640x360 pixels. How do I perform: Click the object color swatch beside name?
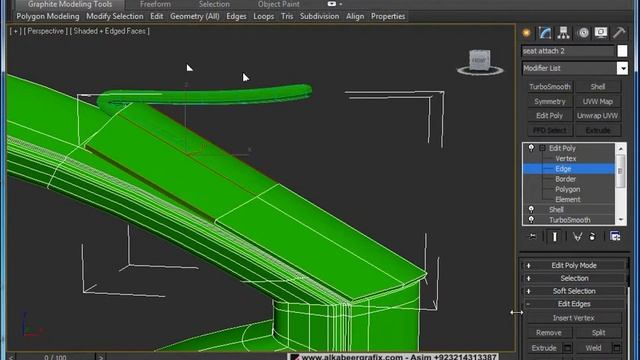point(622,51)
